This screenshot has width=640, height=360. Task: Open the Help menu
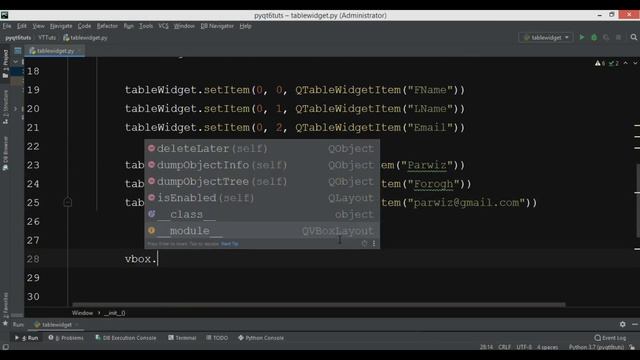245,26
